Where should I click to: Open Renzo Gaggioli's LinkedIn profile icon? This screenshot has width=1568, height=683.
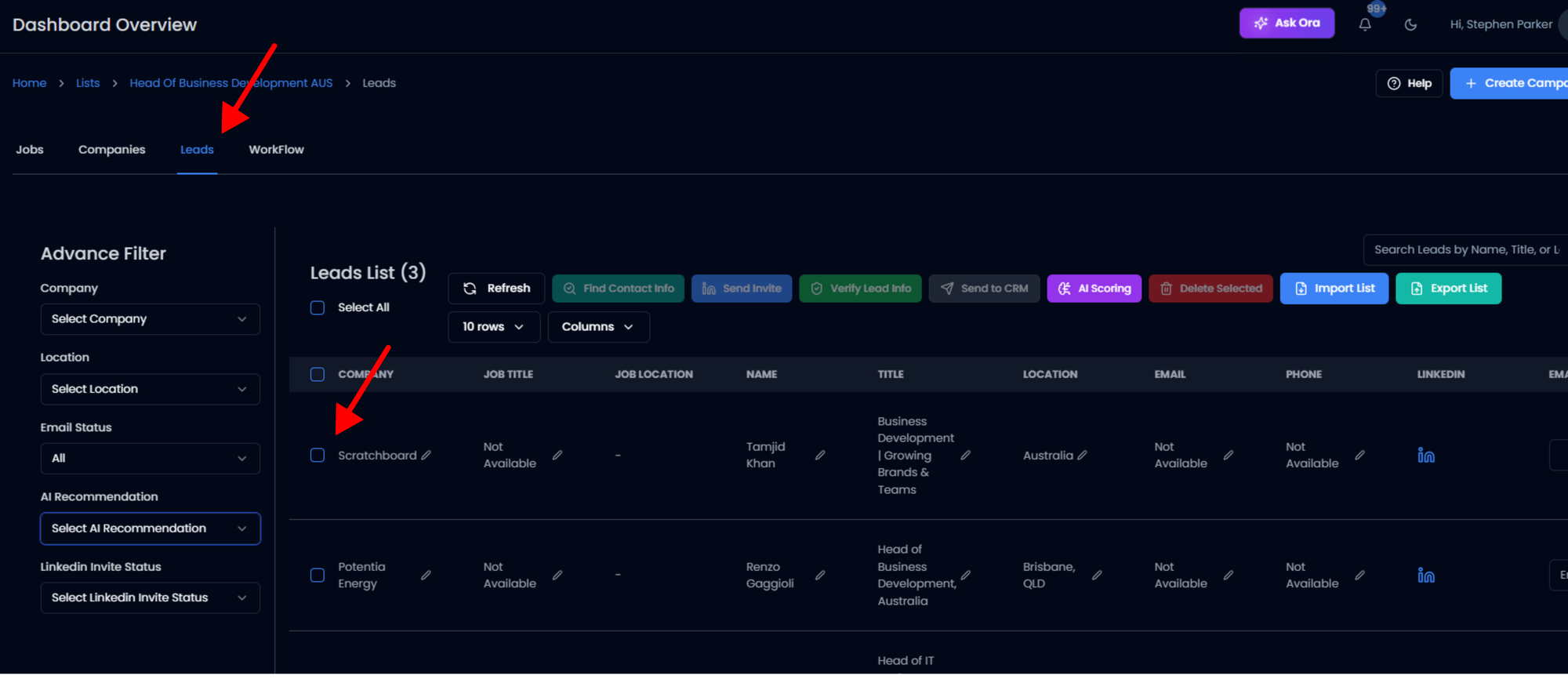[x=1425, y=576]
